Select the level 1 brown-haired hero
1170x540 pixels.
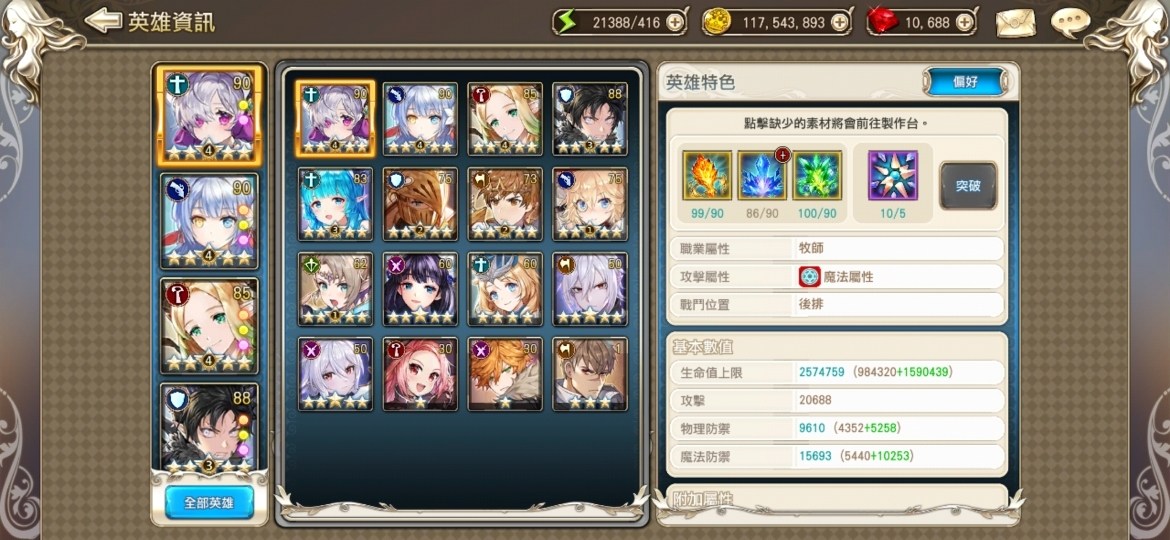pyautogui.click(x=589, y=374)
